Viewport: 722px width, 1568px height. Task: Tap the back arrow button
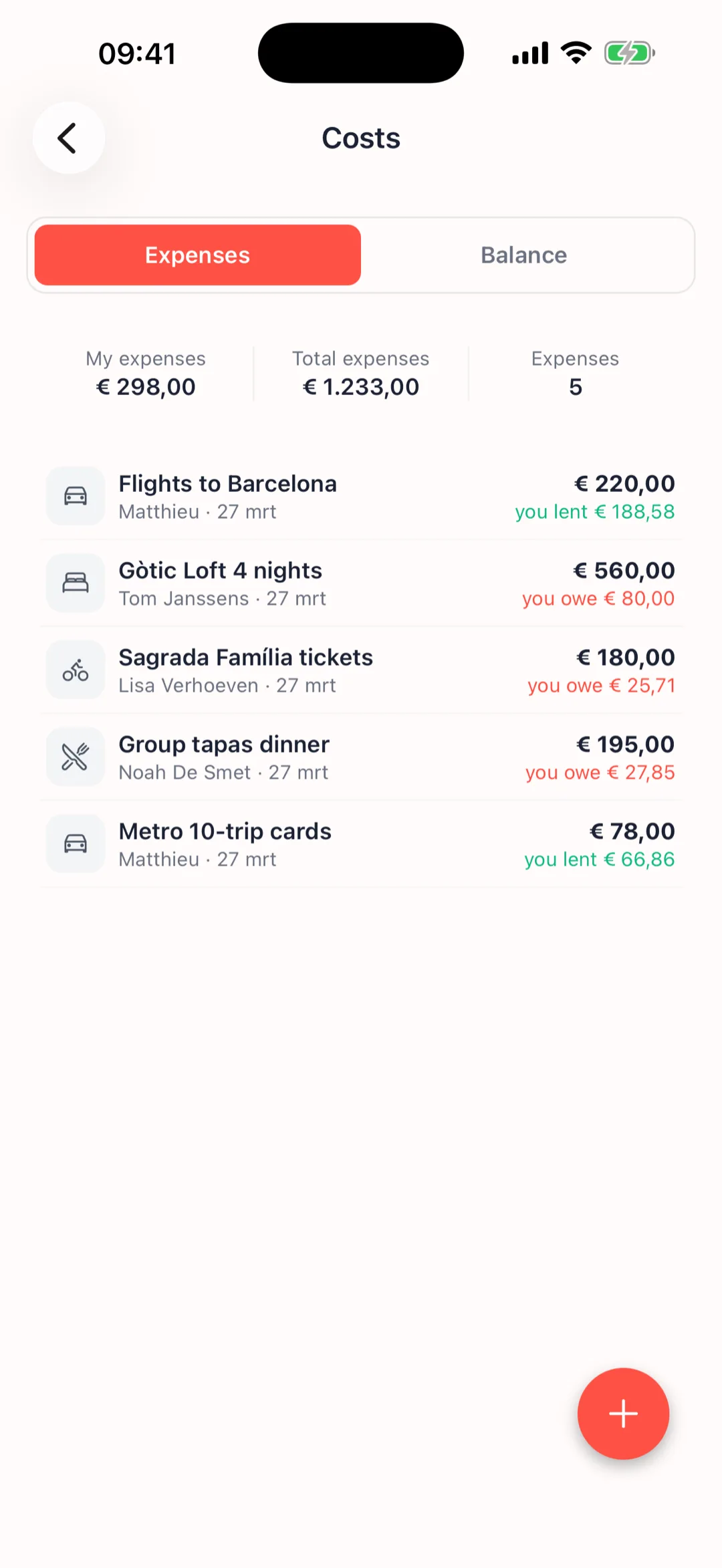tap(68, 138)
